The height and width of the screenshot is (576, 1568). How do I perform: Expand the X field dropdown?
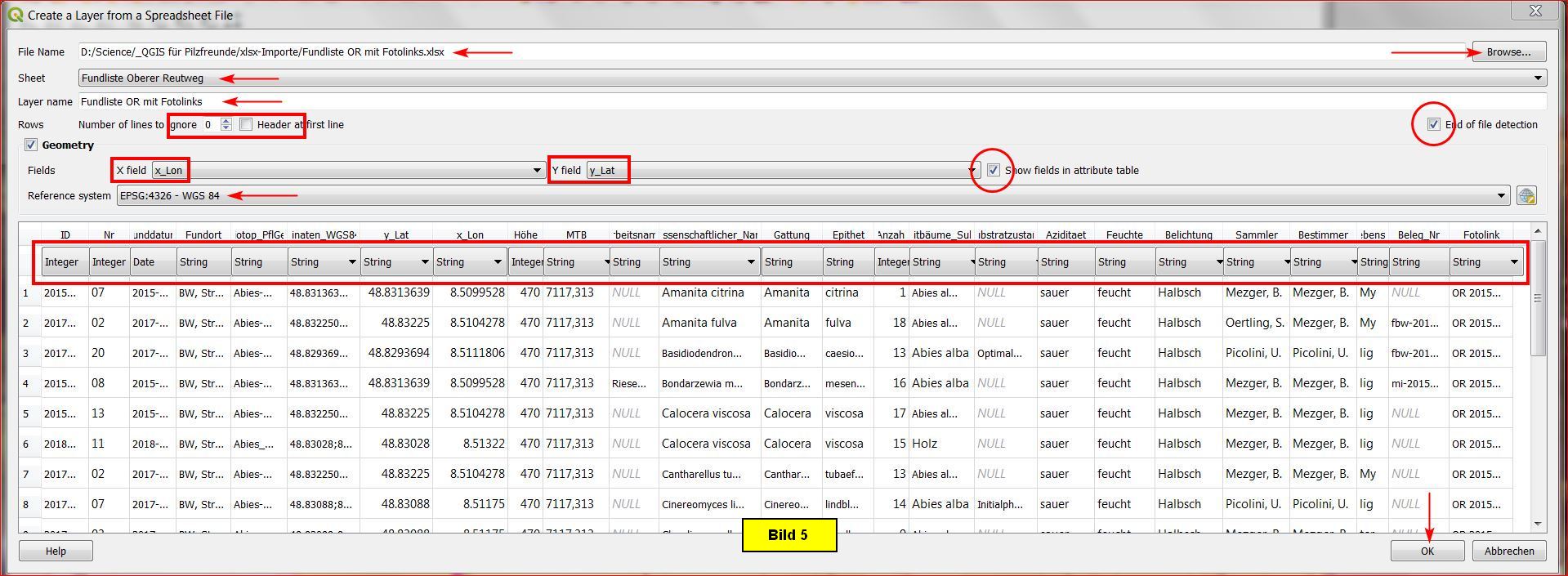537,171
